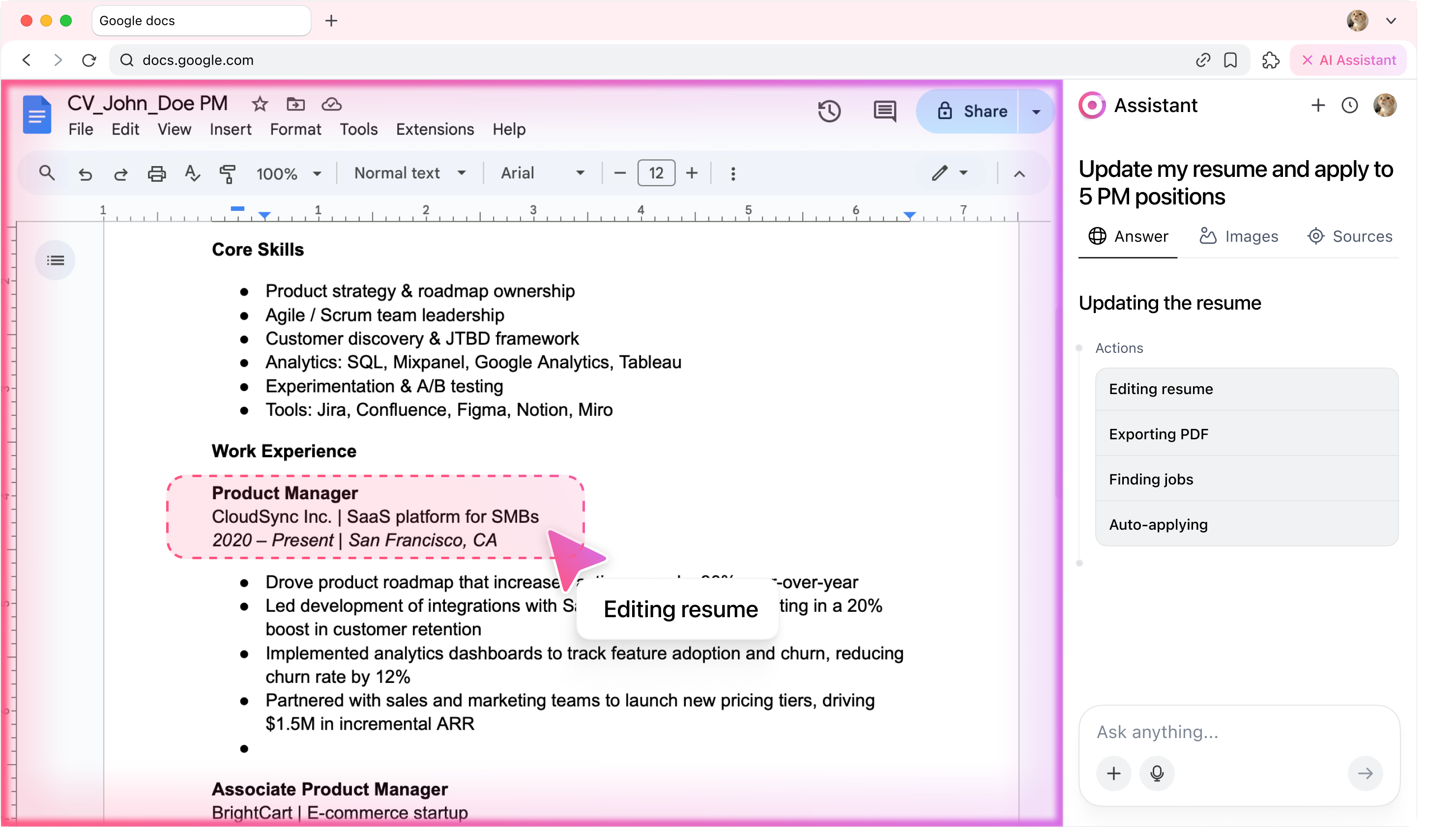Click the Ask anything input
1456x827 pixels.
[x=1238, y=732]
